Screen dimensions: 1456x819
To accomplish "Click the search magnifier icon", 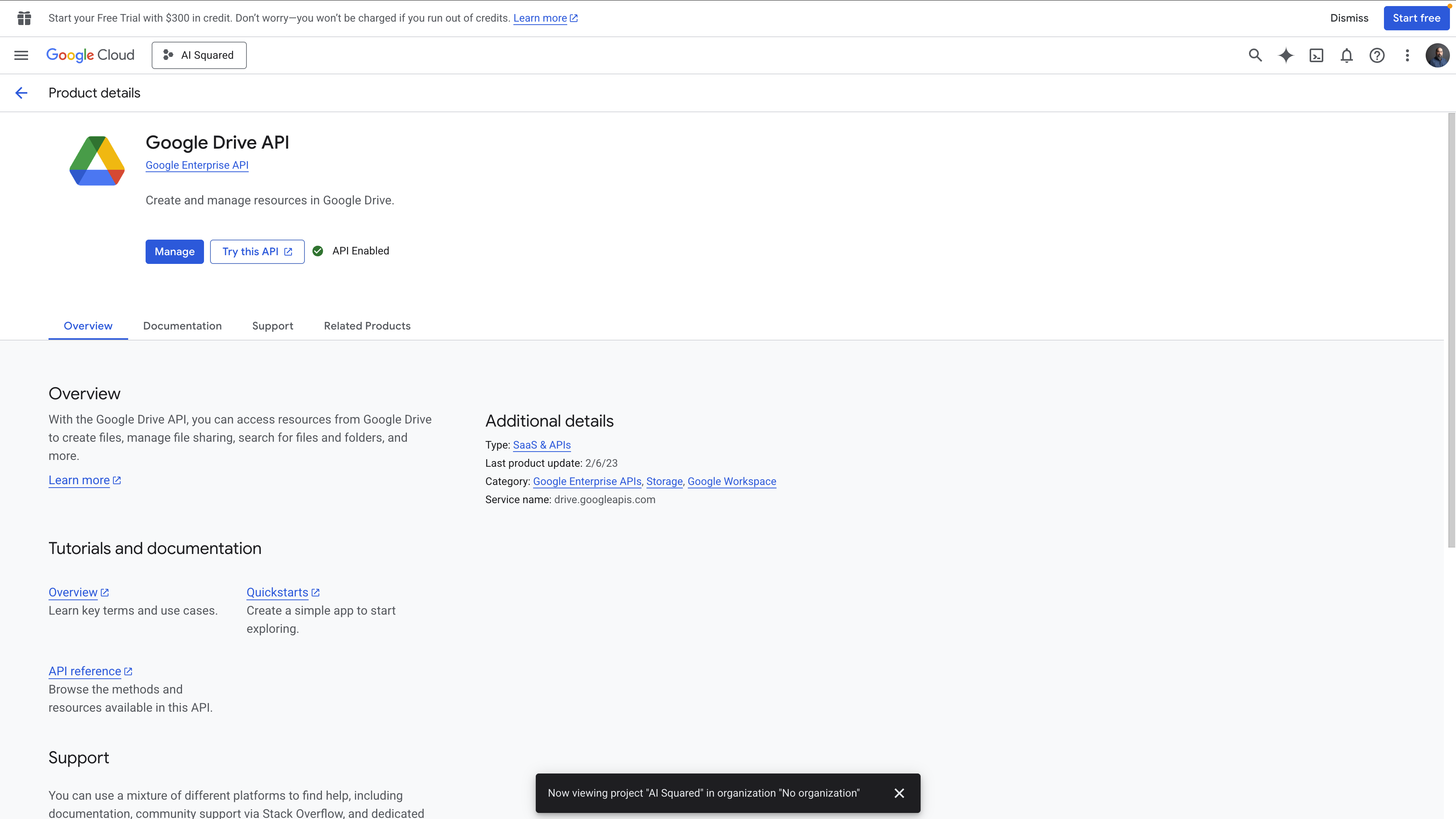I will pyautogui.click(x=1255, y=55).
